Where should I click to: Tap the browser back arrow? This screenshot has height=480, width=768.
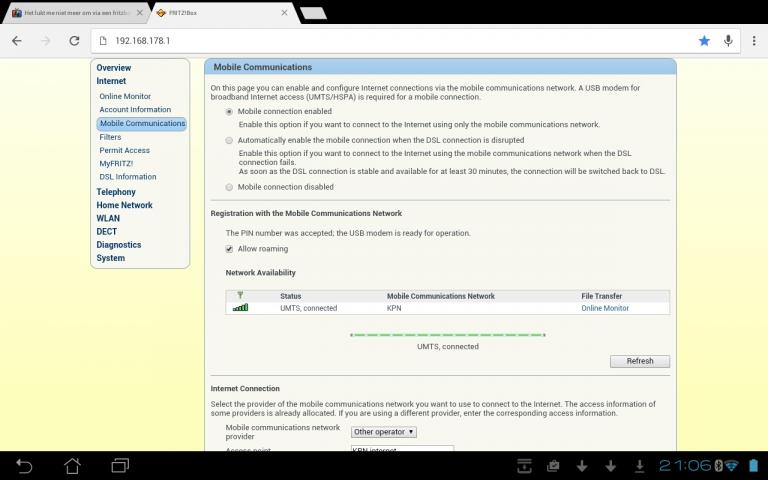17,41
